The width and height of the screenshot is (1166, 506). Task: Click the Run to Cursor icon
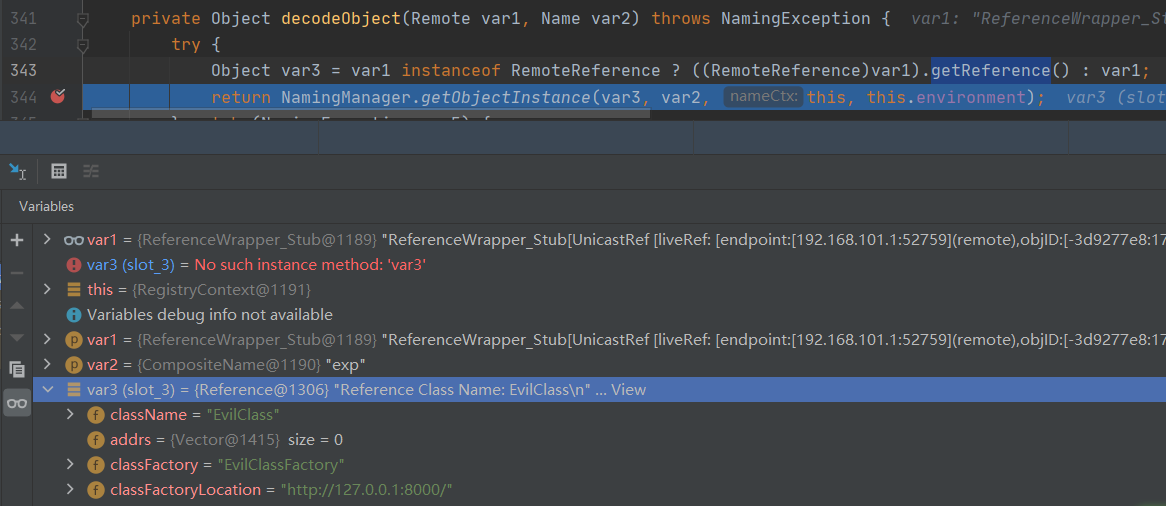(17, 171)
